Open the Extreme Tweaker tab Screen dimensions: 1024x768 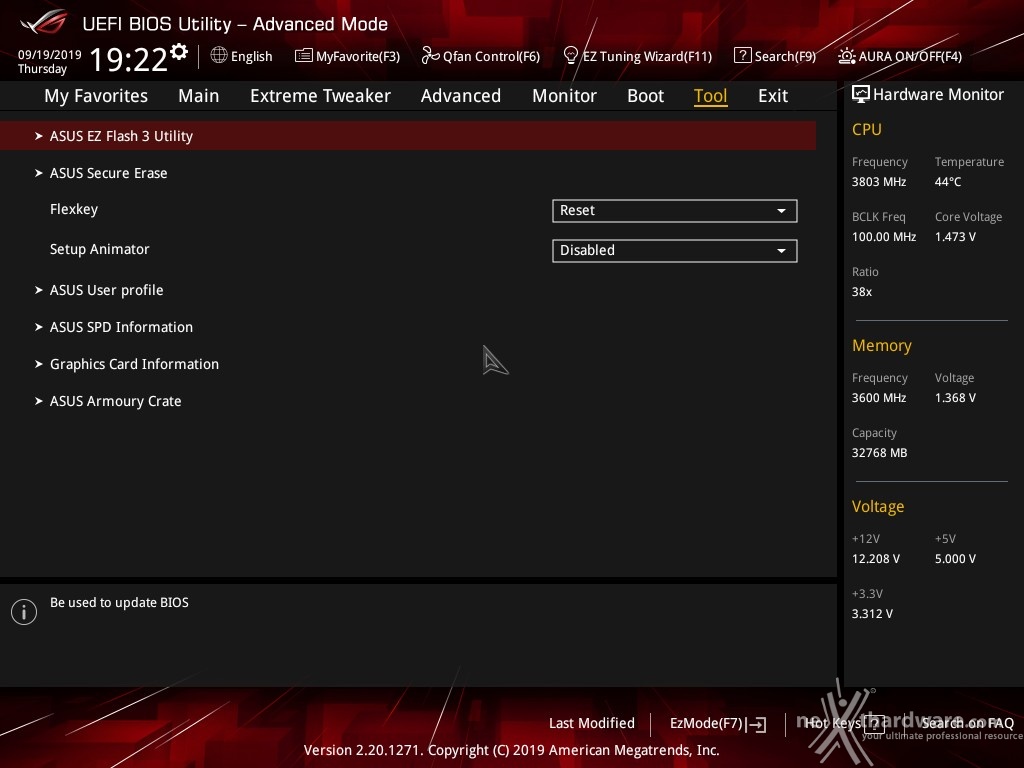click(x=320, y=96)
